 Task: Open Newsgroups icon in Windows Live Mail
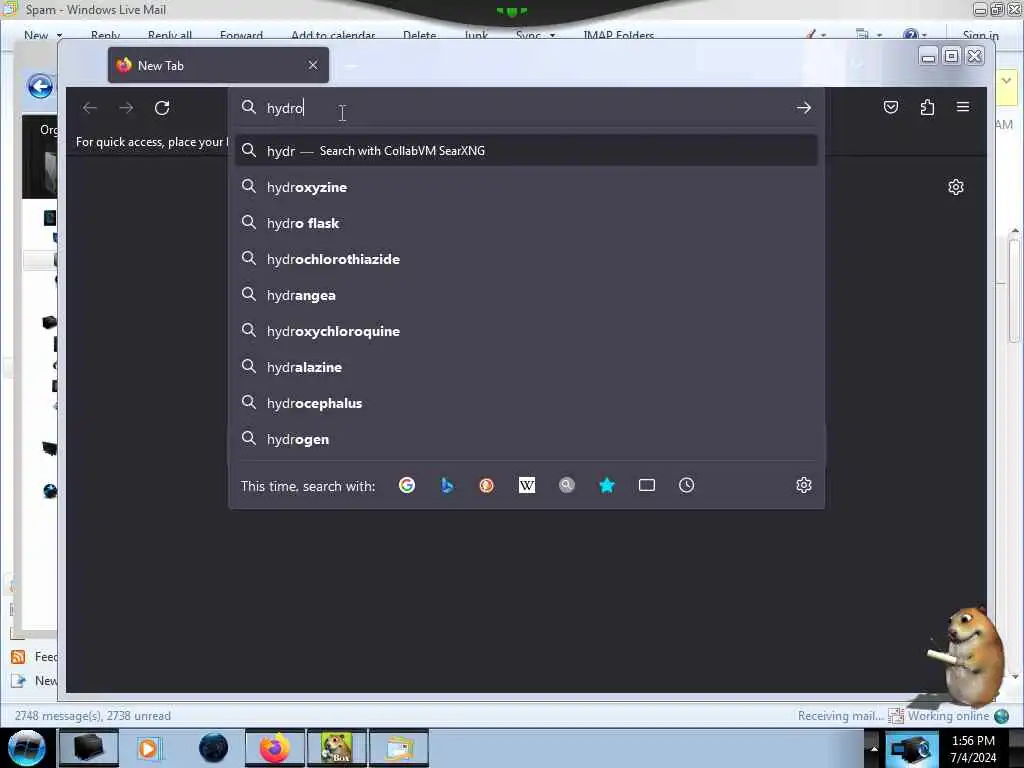click(34, 680)
